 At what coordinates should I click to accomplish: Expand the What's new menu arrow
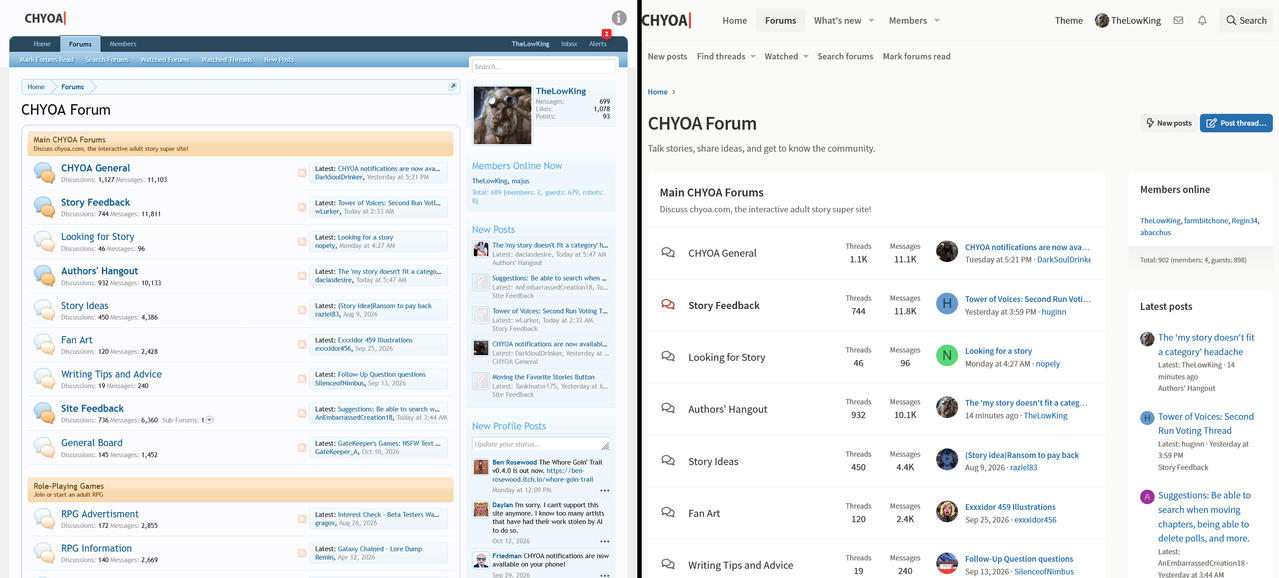tap(871, 20)
